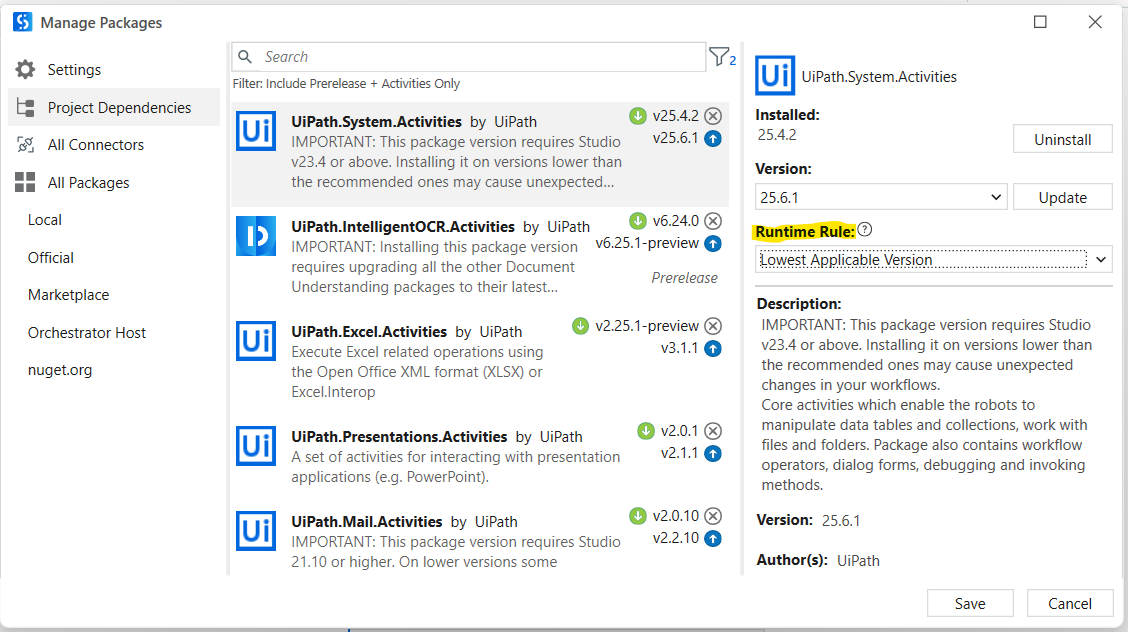Image resolution: width=1128 pixels, height=632 pixels.
Task: Click green installed icon beside System.Activities v25.4.2
Action: click(x=638, y=116)
